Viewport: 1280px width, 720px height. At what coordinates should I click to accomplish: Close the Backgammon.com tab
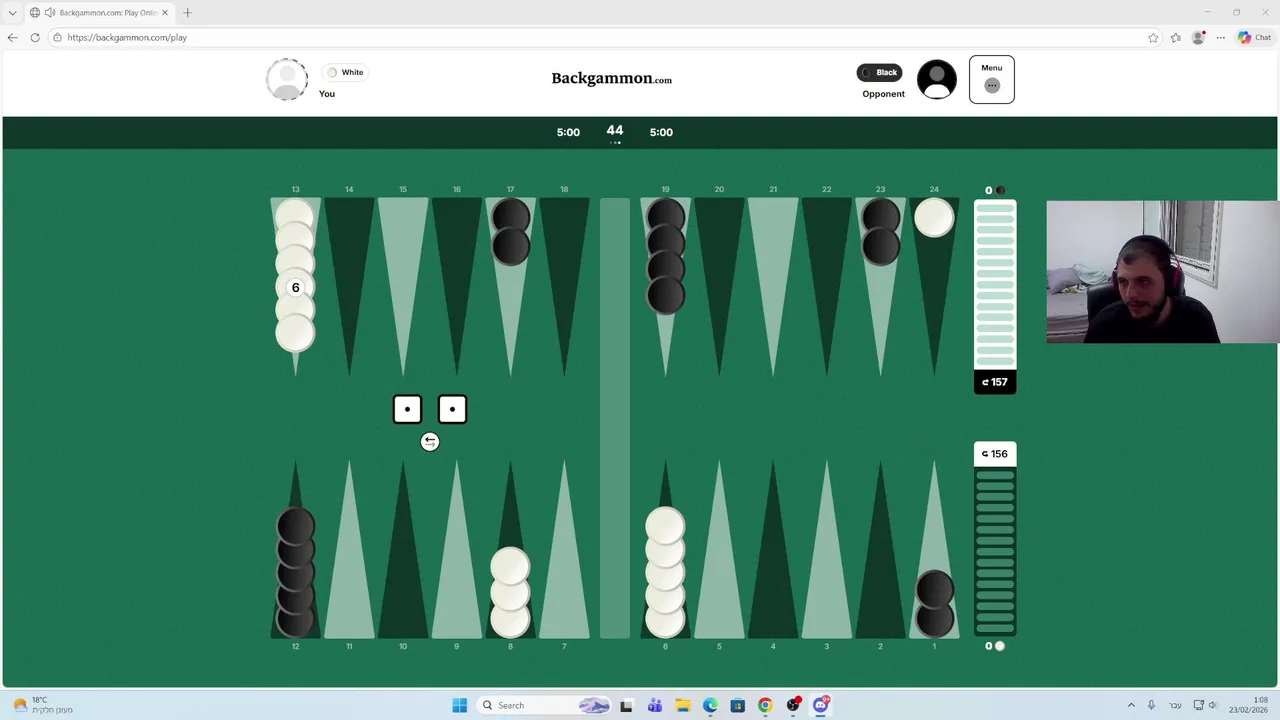point(165,13)
